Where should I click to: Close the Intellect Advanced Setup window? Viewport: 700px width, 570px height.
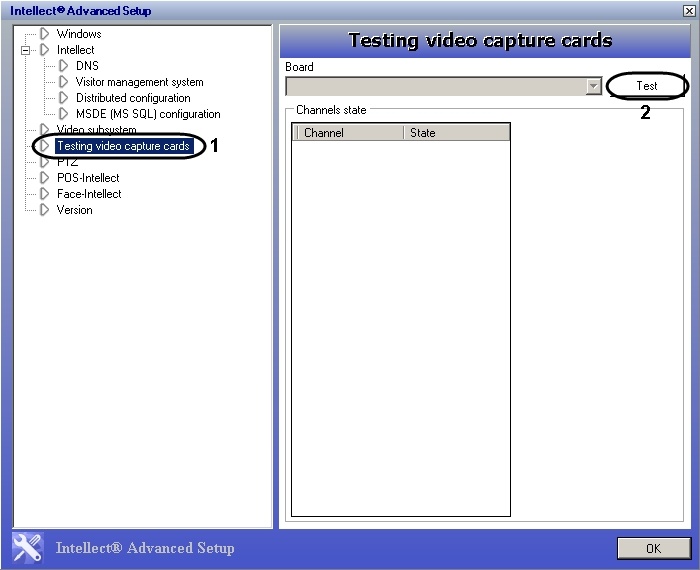(x=689, y=11)
